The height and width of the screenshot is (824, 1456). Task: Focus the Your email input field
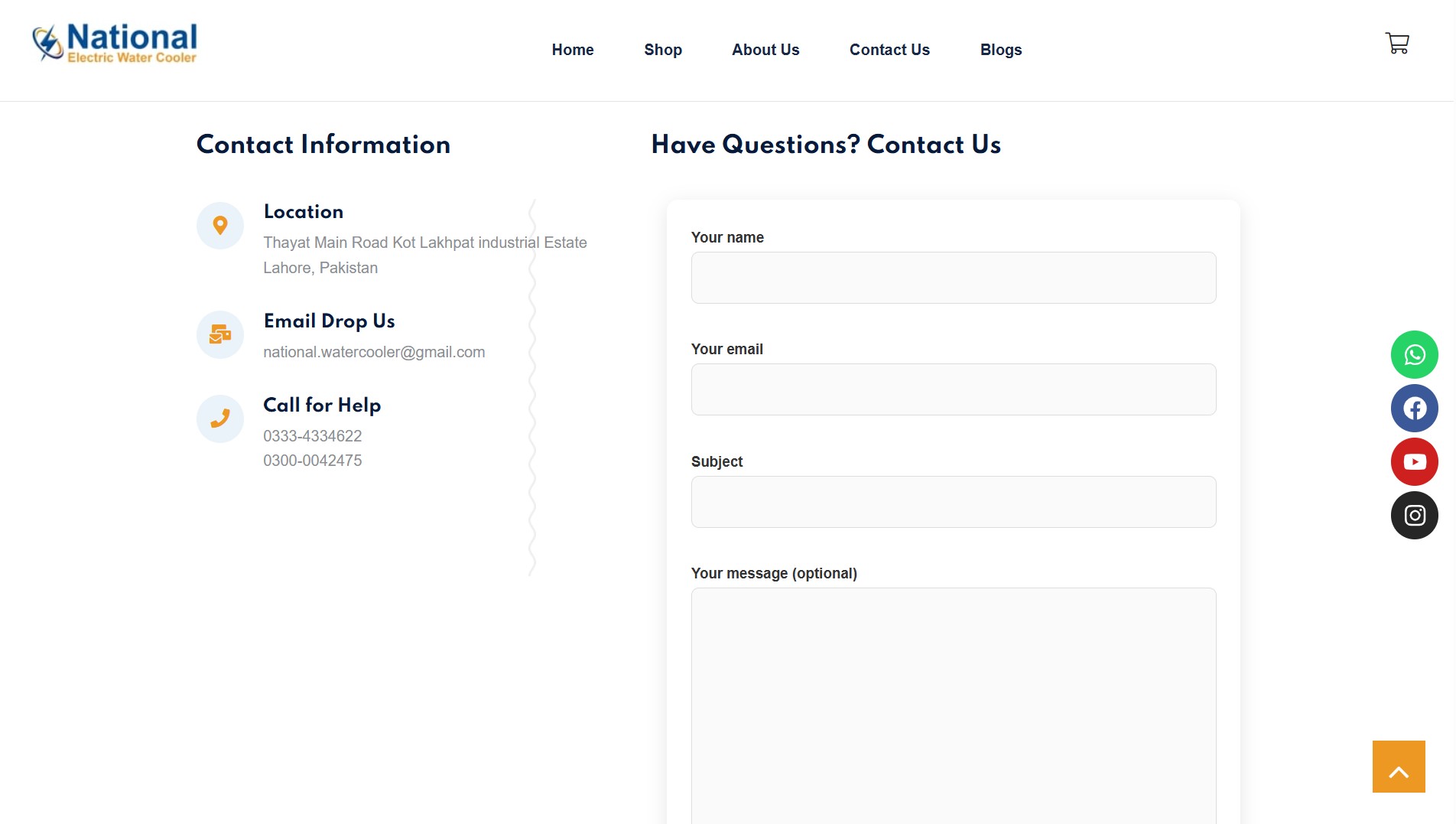(x=954, y=389)
